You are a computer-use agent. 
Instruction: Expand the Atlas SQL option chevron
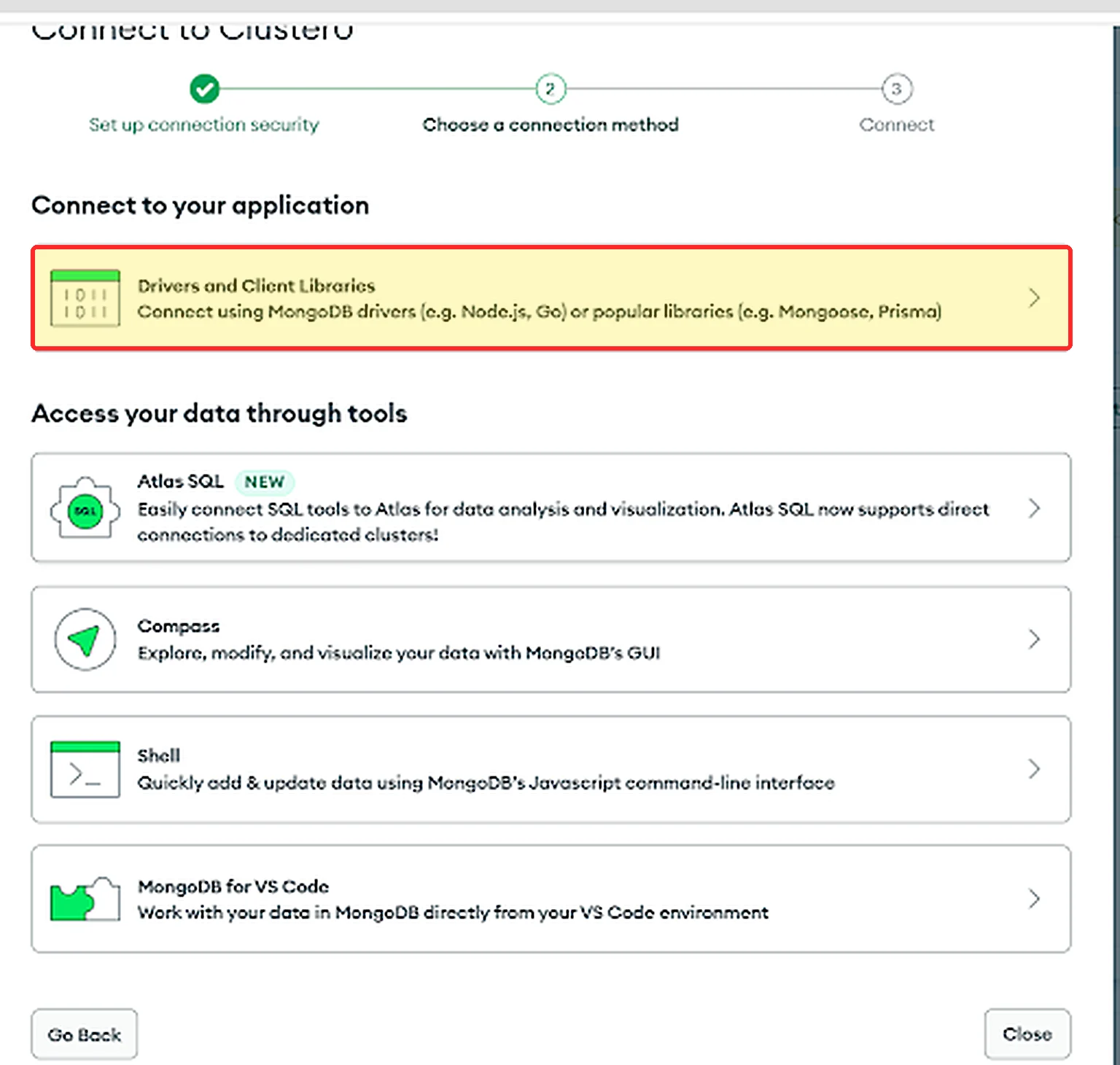coord(1034,508)
